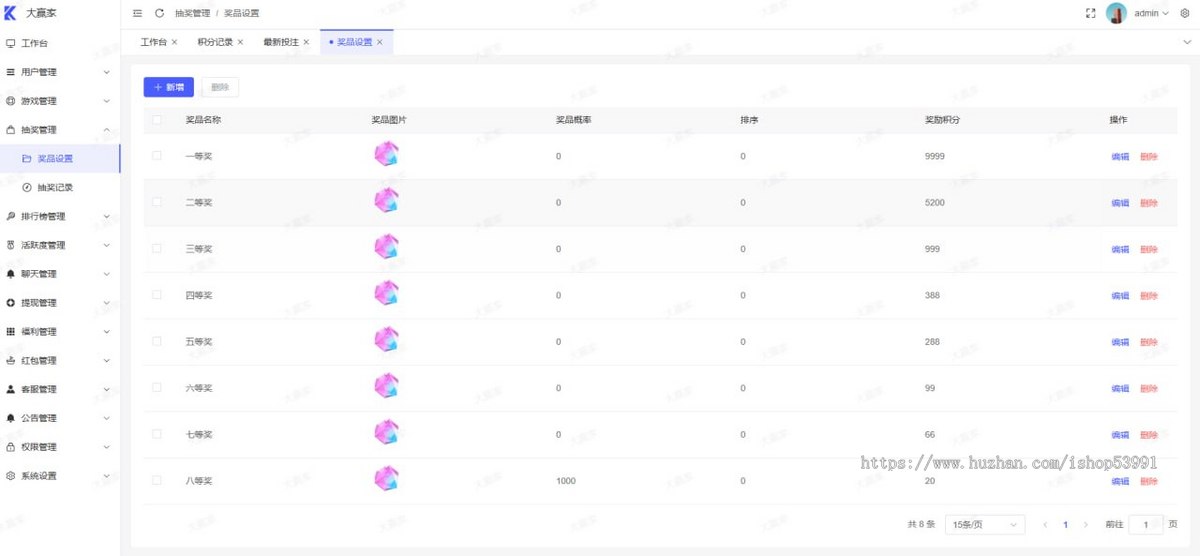Viewport: 1200px width, 556px height.
Task: Switch to the 积分记录 tab
Action: coord(215,42)
